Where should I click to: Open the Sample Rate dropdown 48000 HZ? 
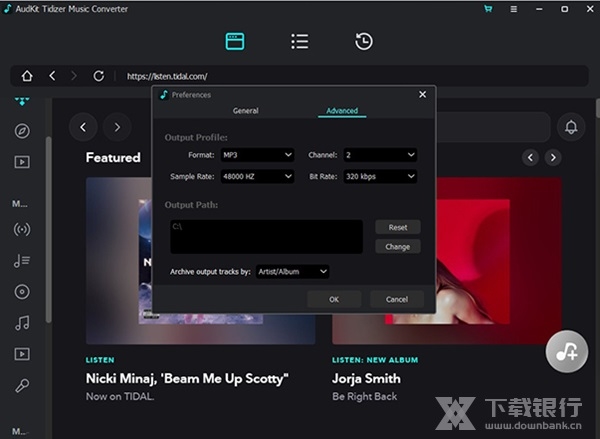tap(257, 176)
